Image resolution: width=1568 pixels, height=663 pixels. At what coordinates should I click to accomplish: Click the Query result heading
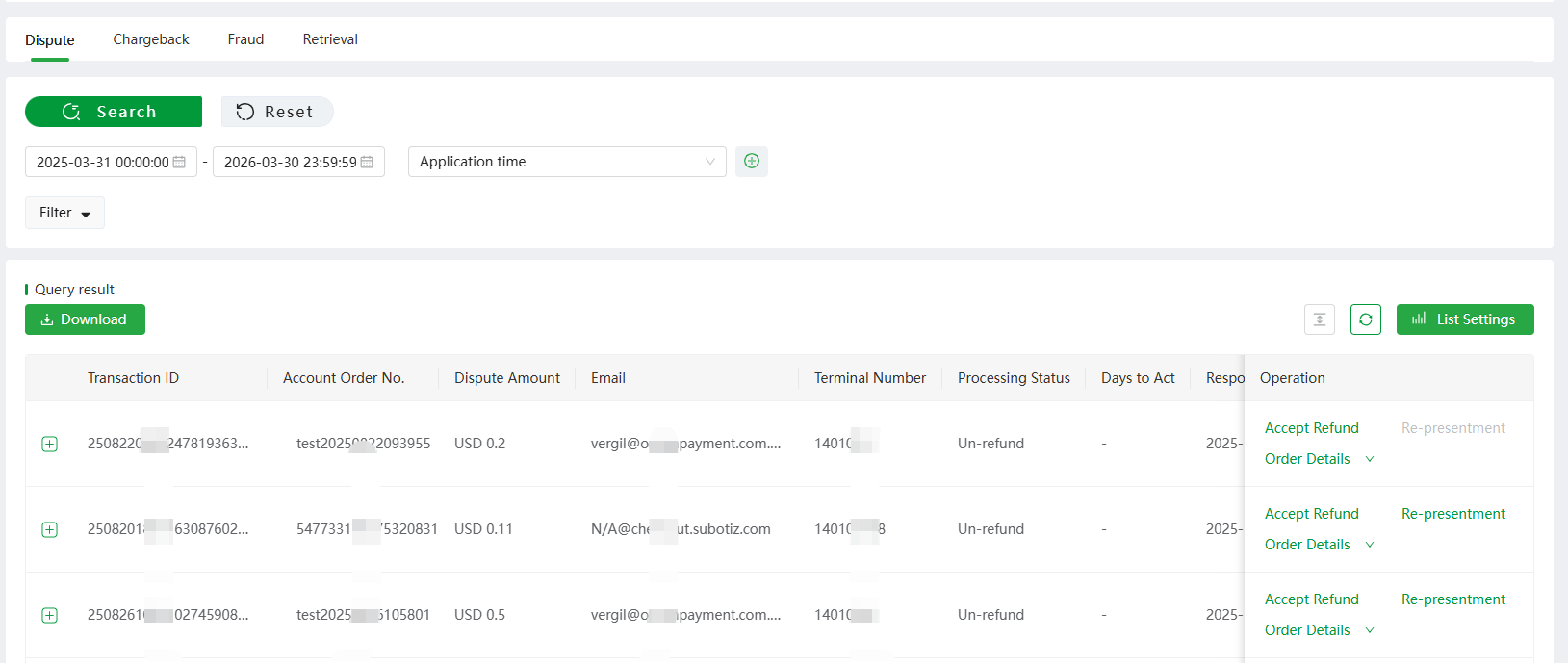click(74, 290)
